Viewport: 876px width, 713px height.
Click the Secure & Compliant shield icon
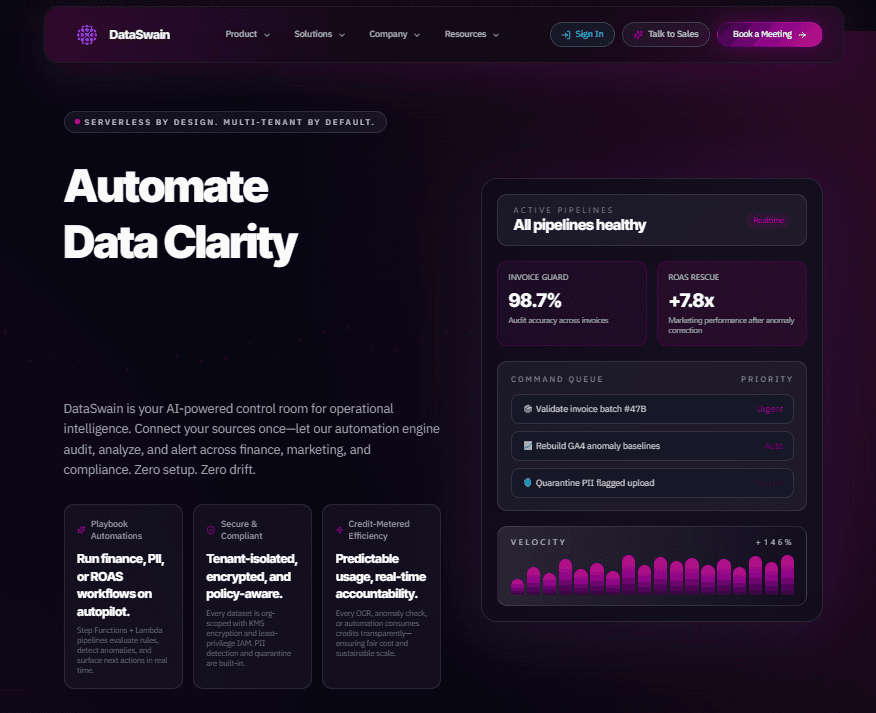tap(211, 528)
